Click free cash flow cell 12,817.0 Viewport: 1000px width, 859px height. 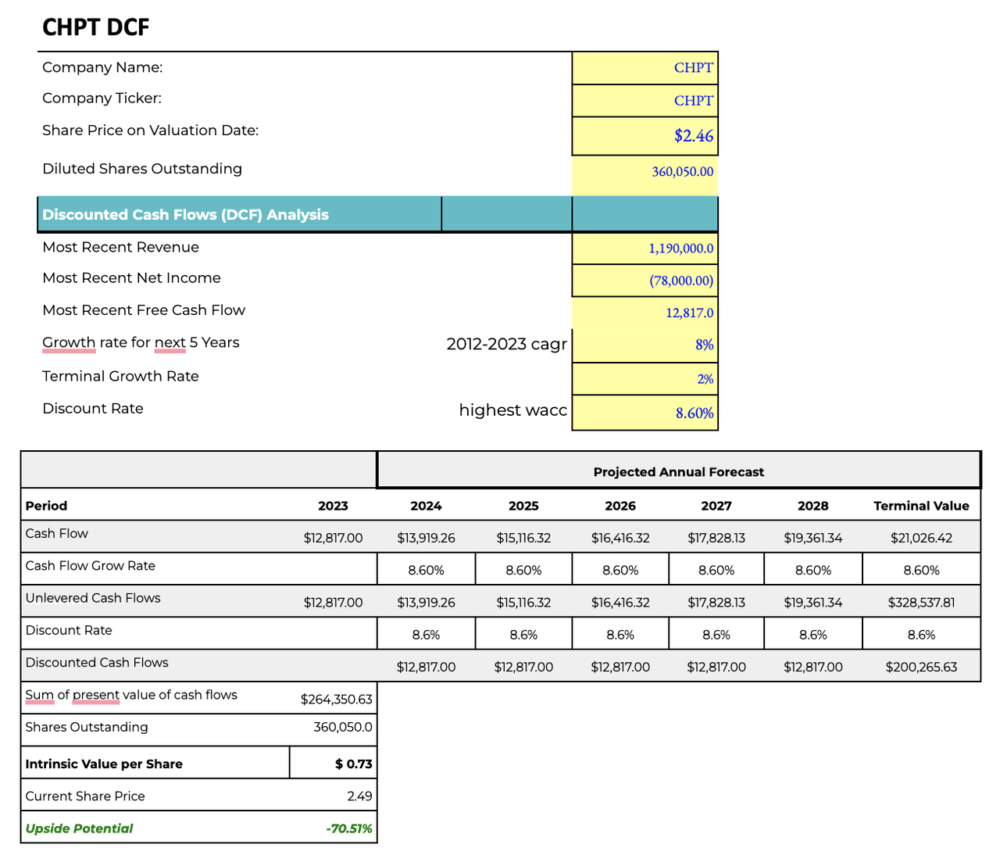645,313
